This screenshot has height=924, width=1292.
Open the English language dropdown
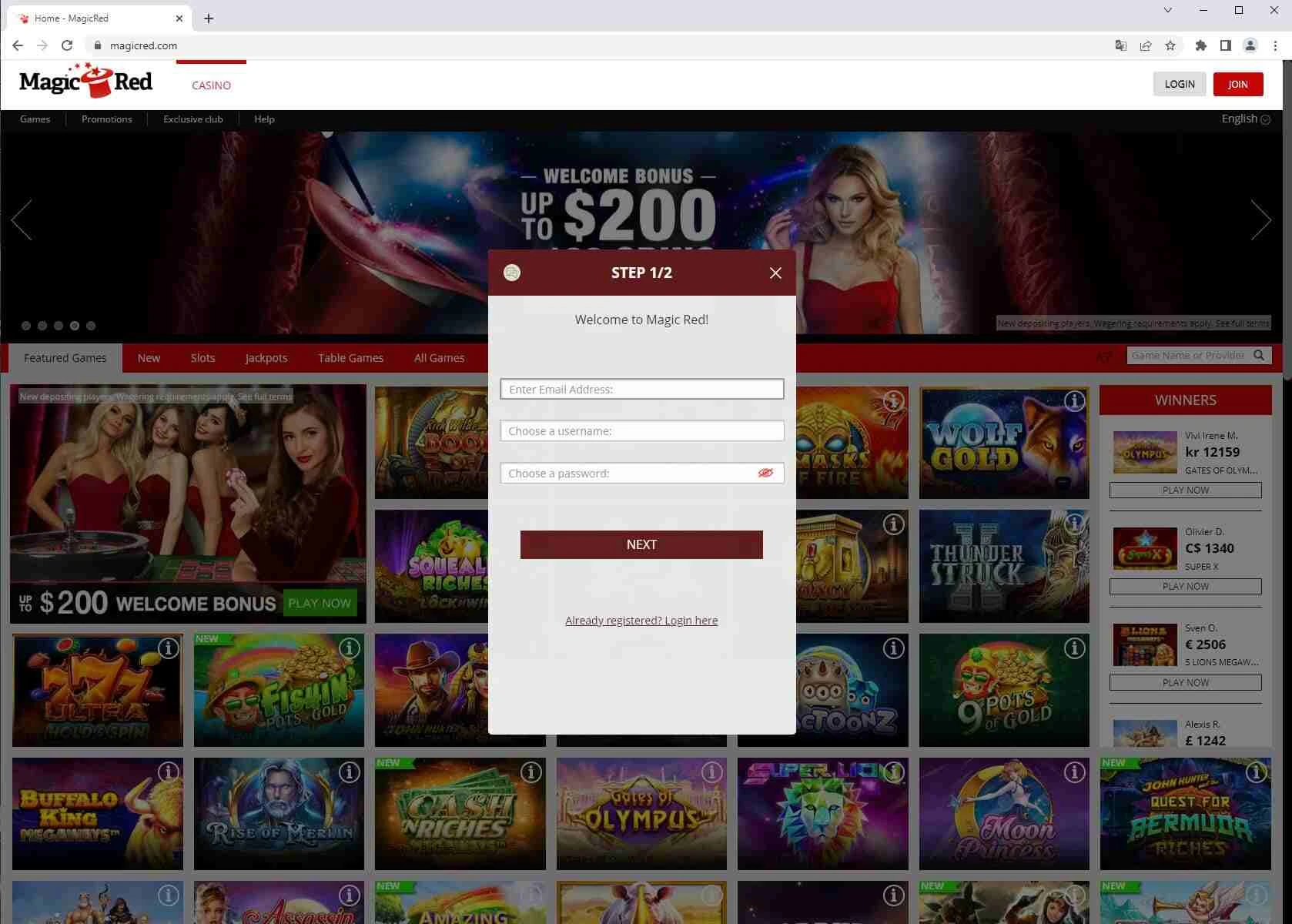click(x=1245, y=119)
